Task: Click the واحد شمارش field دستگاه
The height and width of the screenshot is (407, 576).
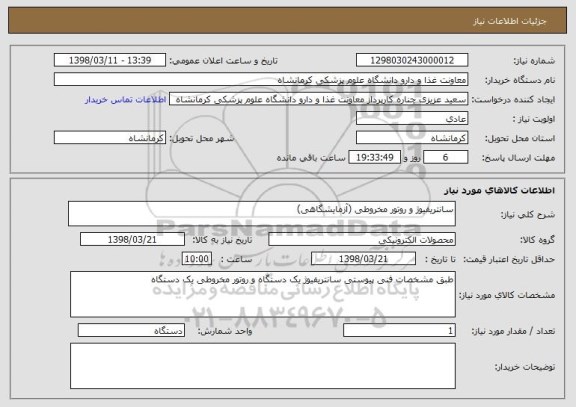Action: pos(131,331)
